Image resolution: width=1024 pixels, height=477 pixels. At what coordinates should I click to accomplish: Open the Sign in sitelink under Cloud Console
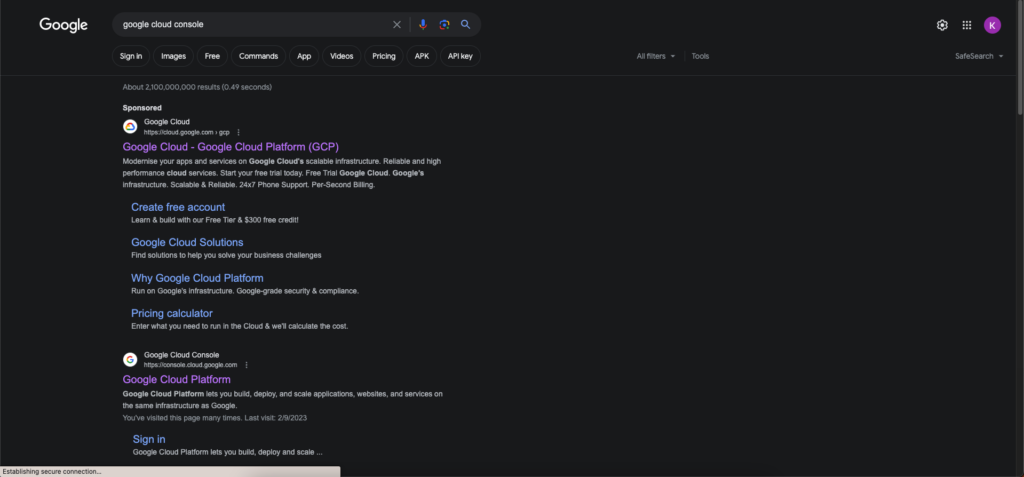[x=149, y=439]
